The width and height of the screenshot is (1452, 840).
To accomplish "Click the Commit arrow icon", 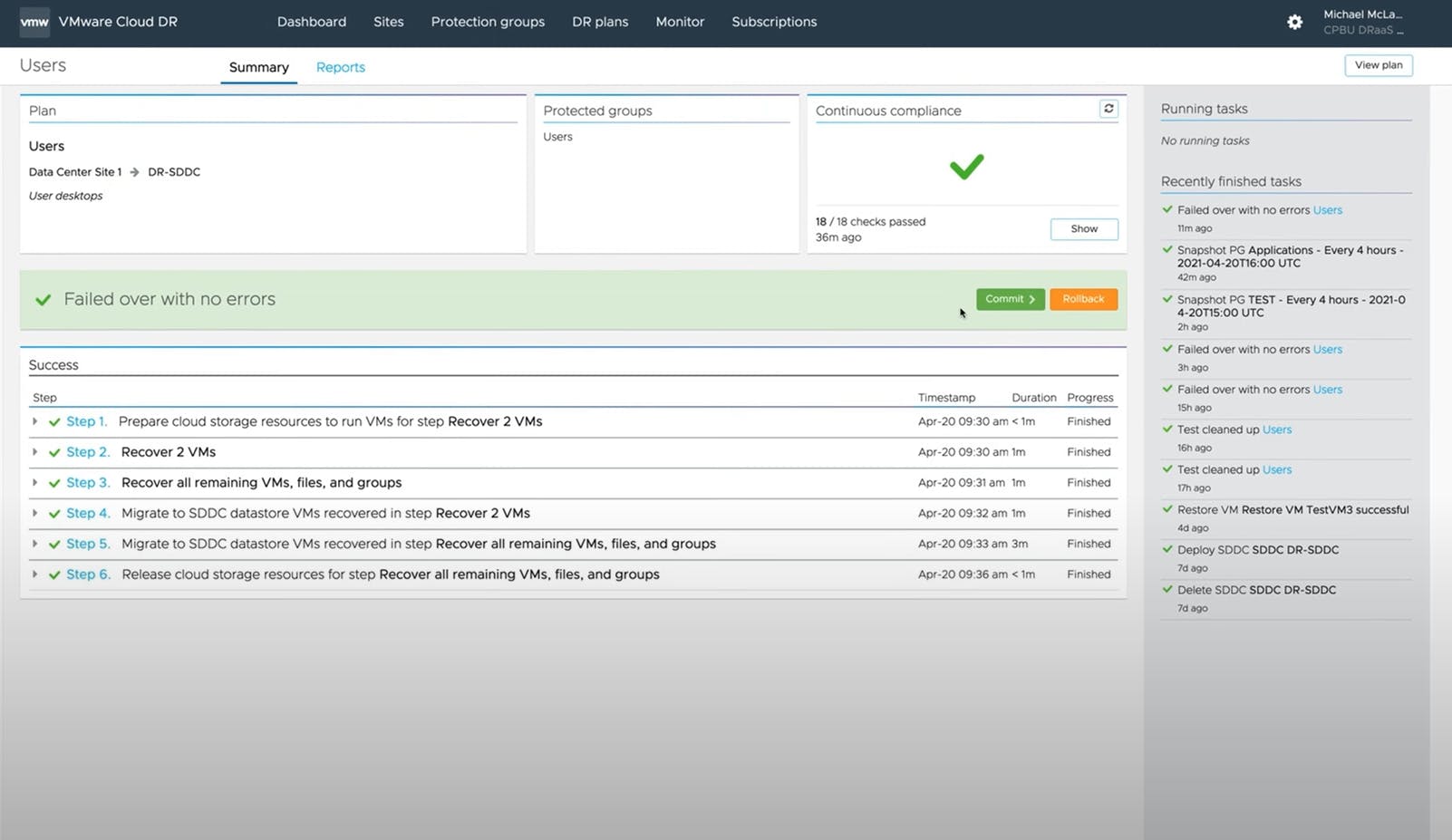I will (1031, 299).
